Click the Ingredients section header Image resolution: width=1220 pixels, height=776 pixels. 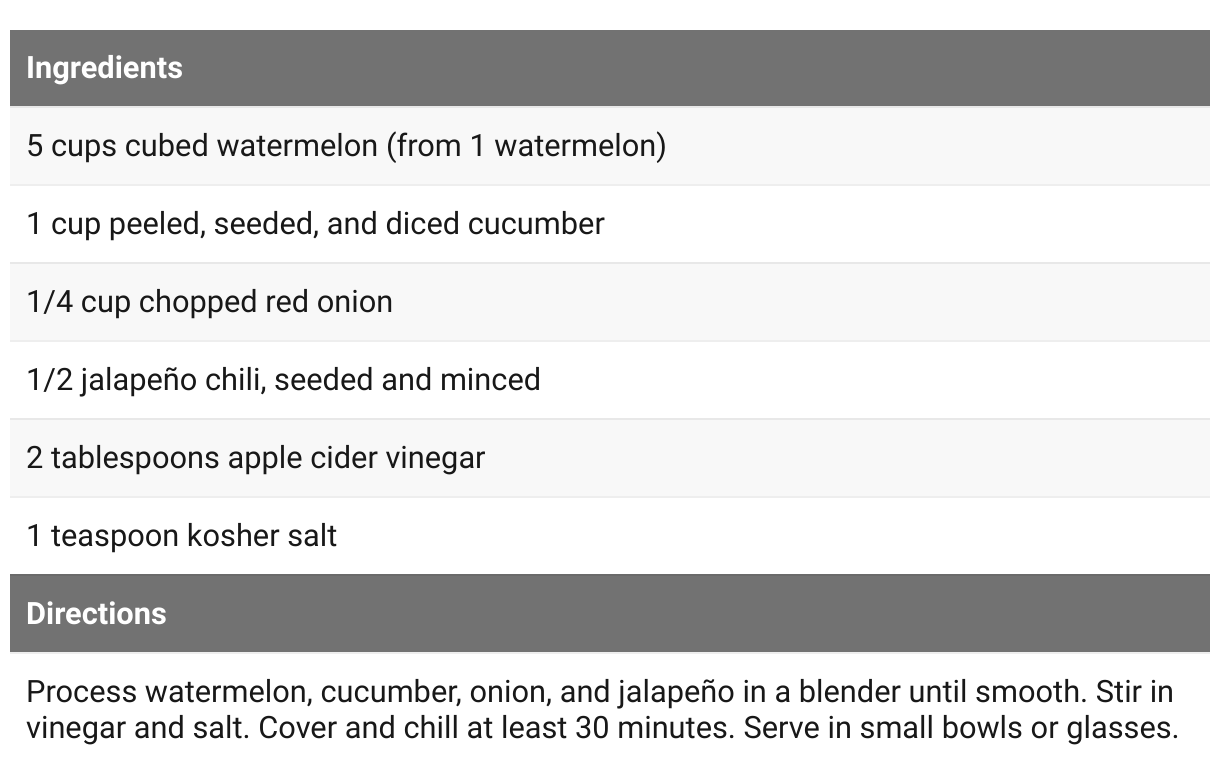105,68
